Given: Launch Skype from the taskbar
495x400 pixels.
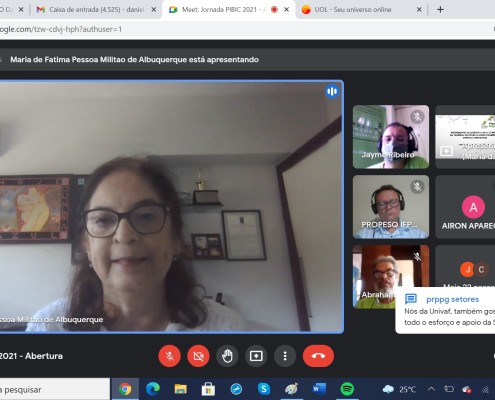Looking at the screenshot, I should [264, 389].
